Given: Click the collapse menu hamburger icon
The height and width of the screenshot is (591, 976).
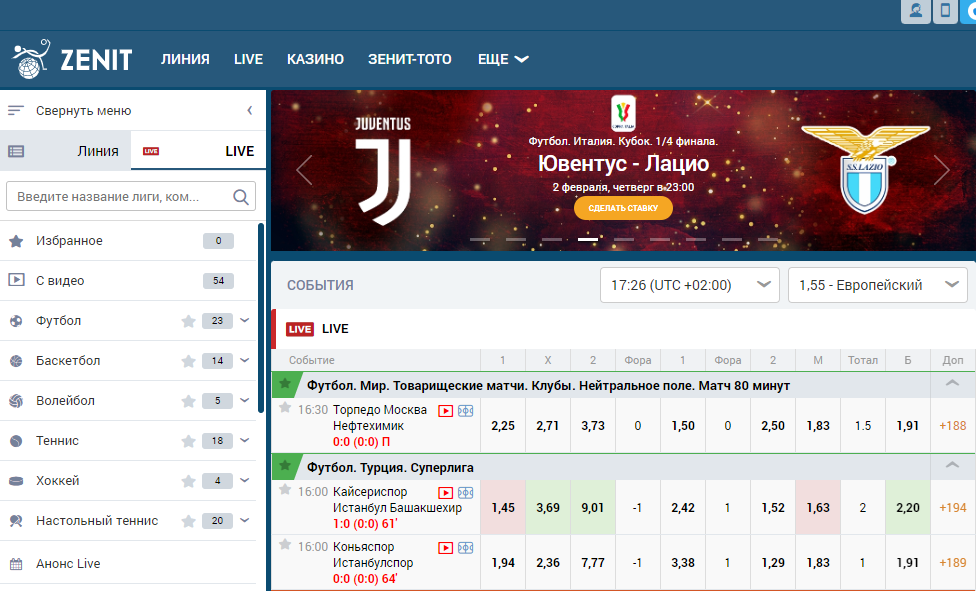Looking at the screenshot, I should pyautogui.click(x=16, y=111).
